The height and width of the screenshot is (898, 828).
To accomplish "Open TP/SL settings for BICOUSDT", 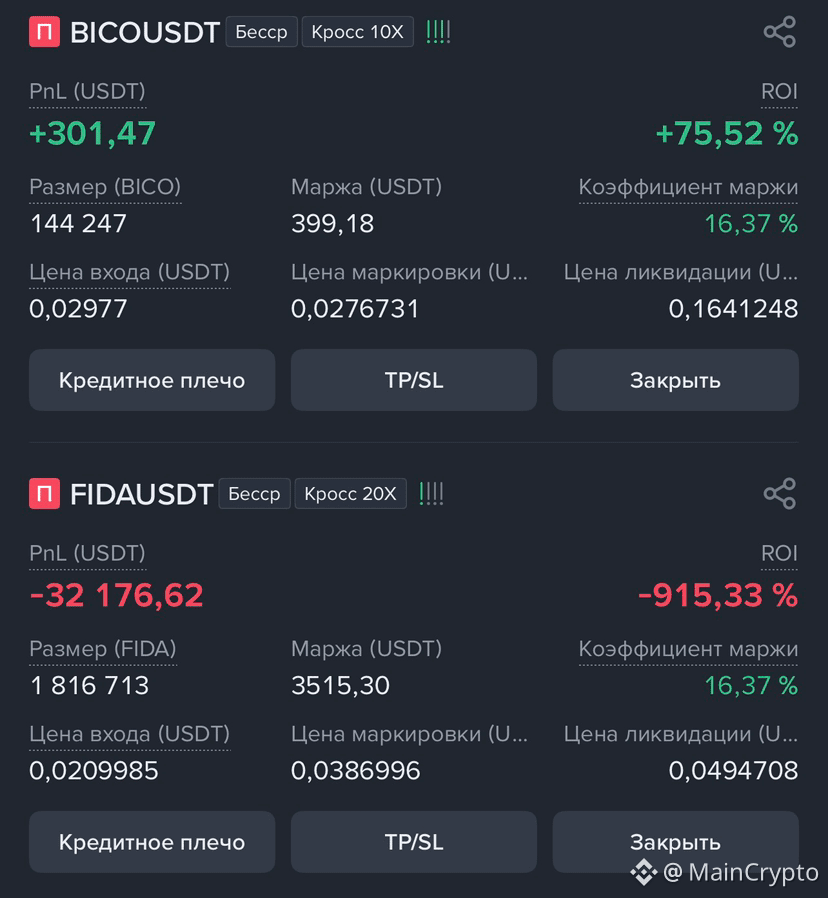I will [414, 380].
